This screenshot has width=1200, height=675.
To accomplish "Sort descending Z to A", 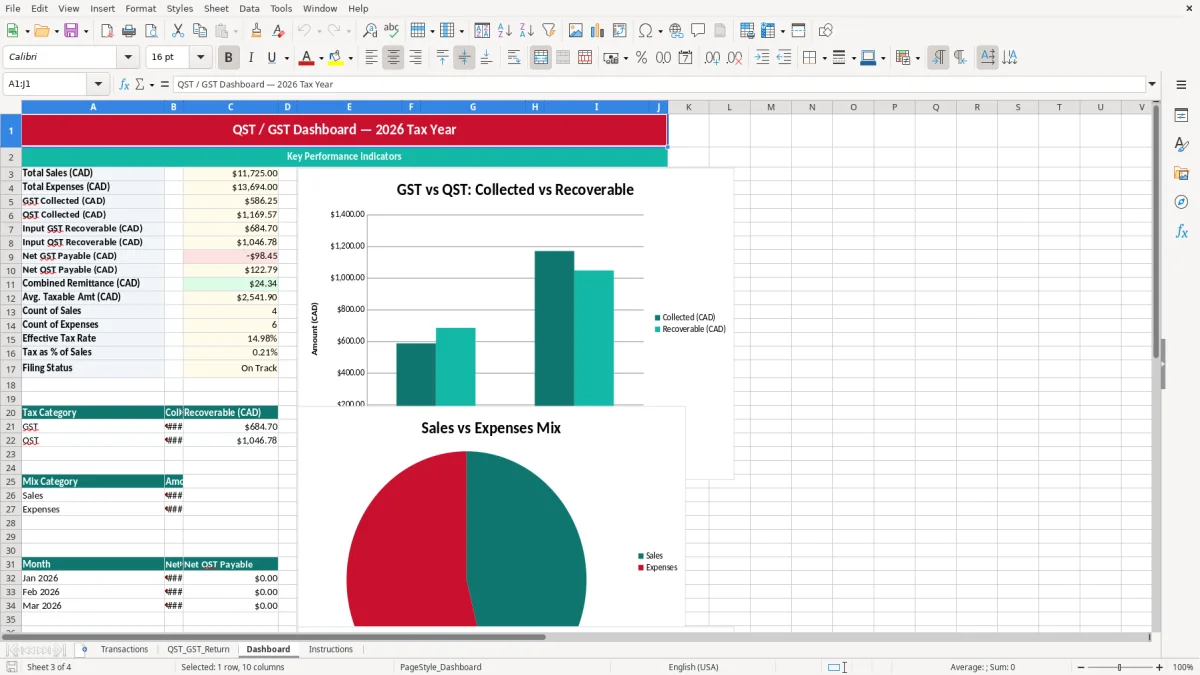I will pyautogui.click(x=527, y=31).
